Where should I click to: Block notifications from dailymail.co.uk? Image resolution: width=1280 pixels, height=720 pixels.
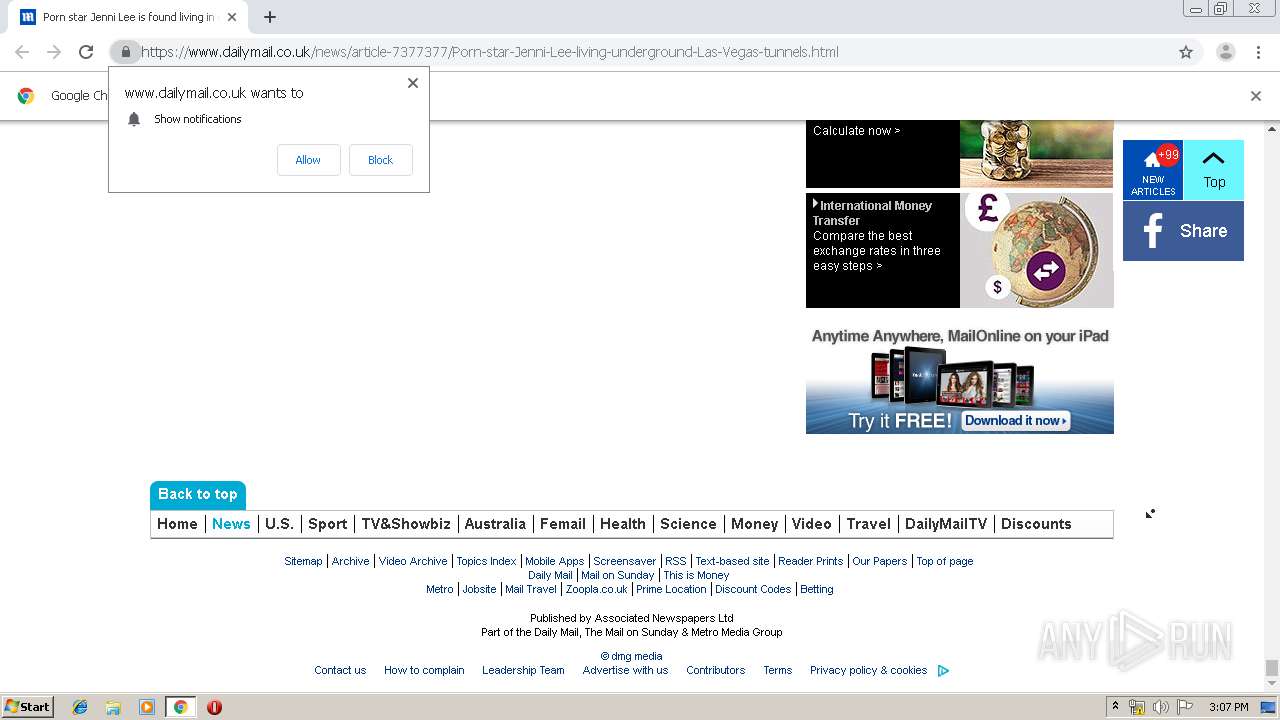(x=380, y=160)
